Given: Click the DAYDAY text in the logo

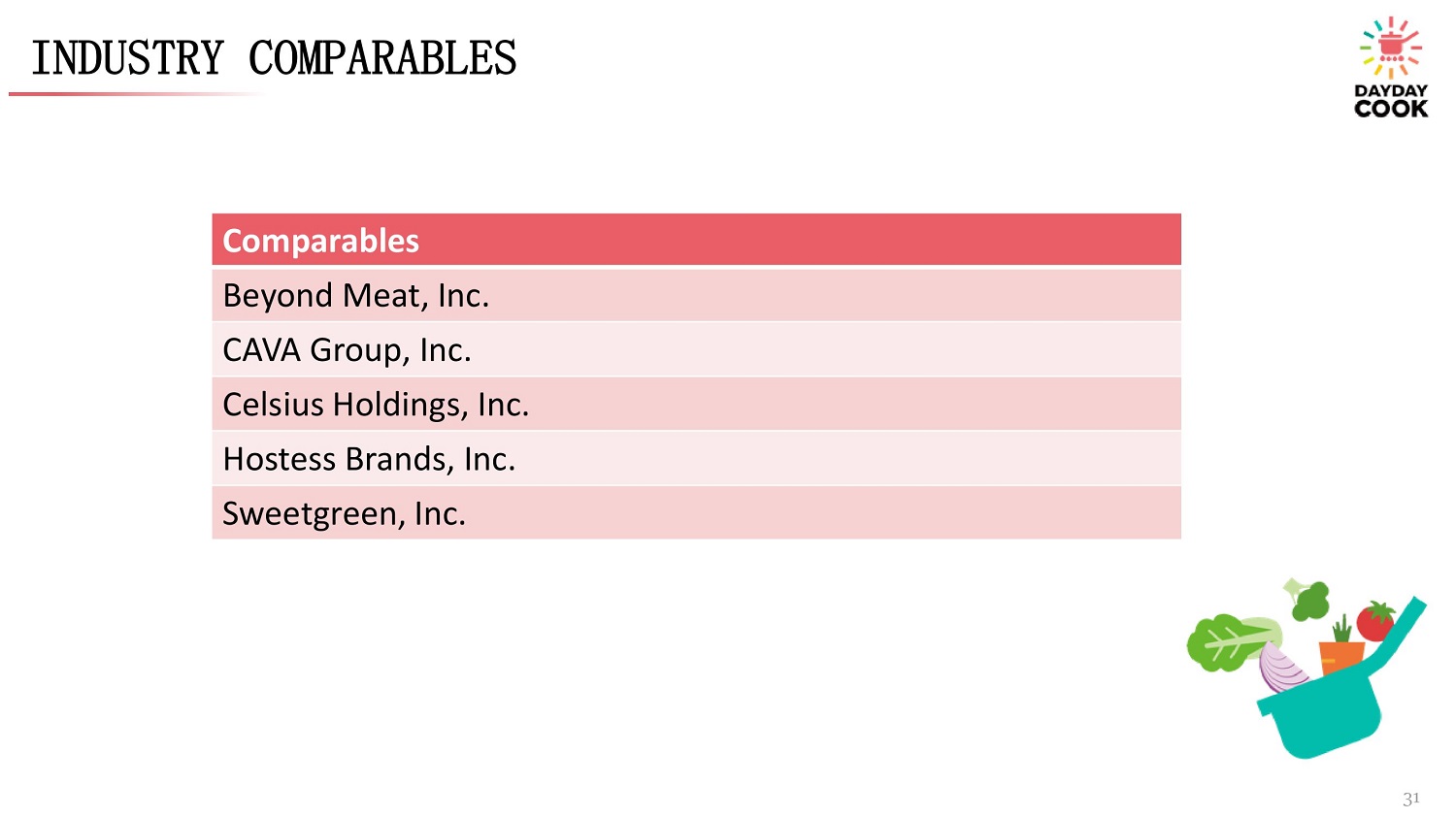Looking at the screenshot, I should coord(1391,90).
